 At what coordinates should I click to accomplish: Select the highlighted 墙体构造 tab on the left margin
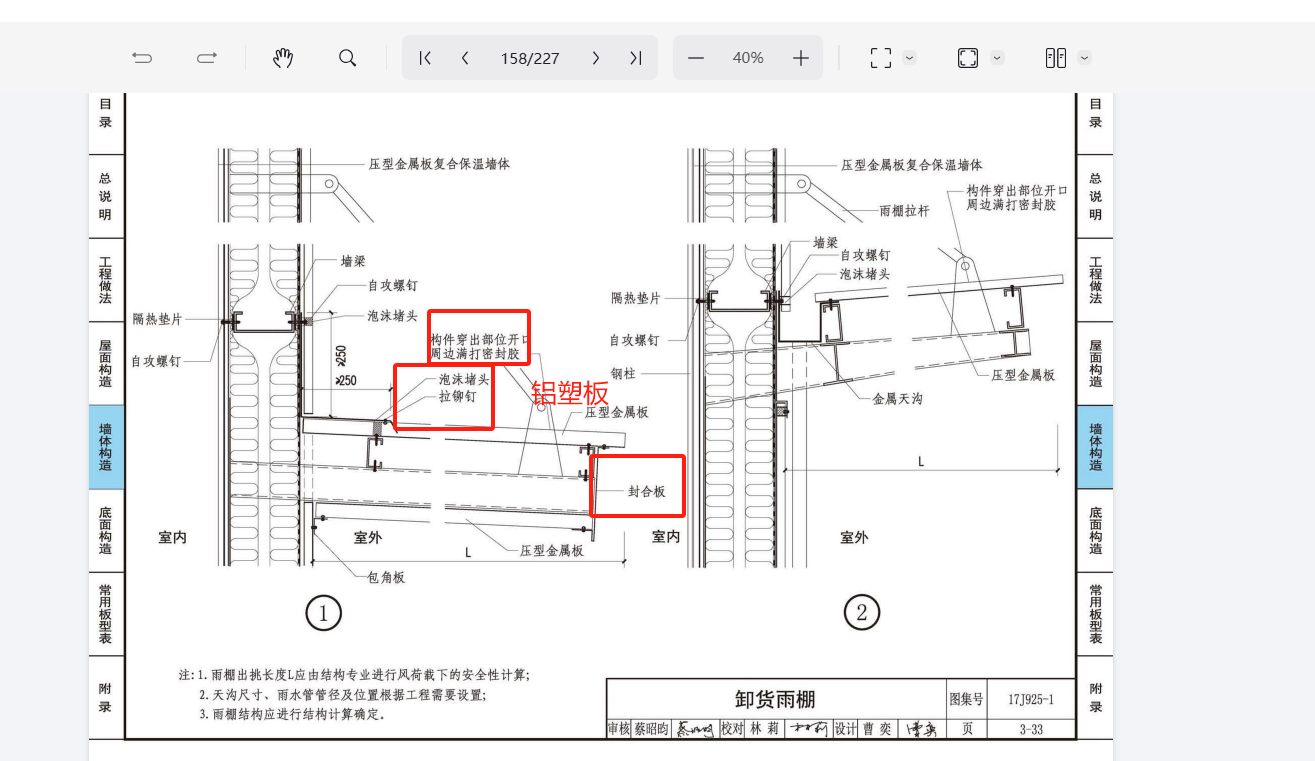pos(106,447)
